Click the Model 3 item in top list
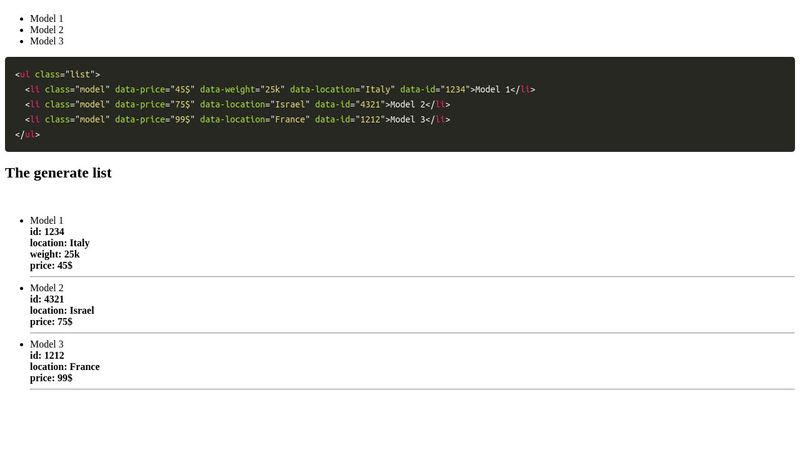Viewport: 800px width, 450px height. [46, 41]
